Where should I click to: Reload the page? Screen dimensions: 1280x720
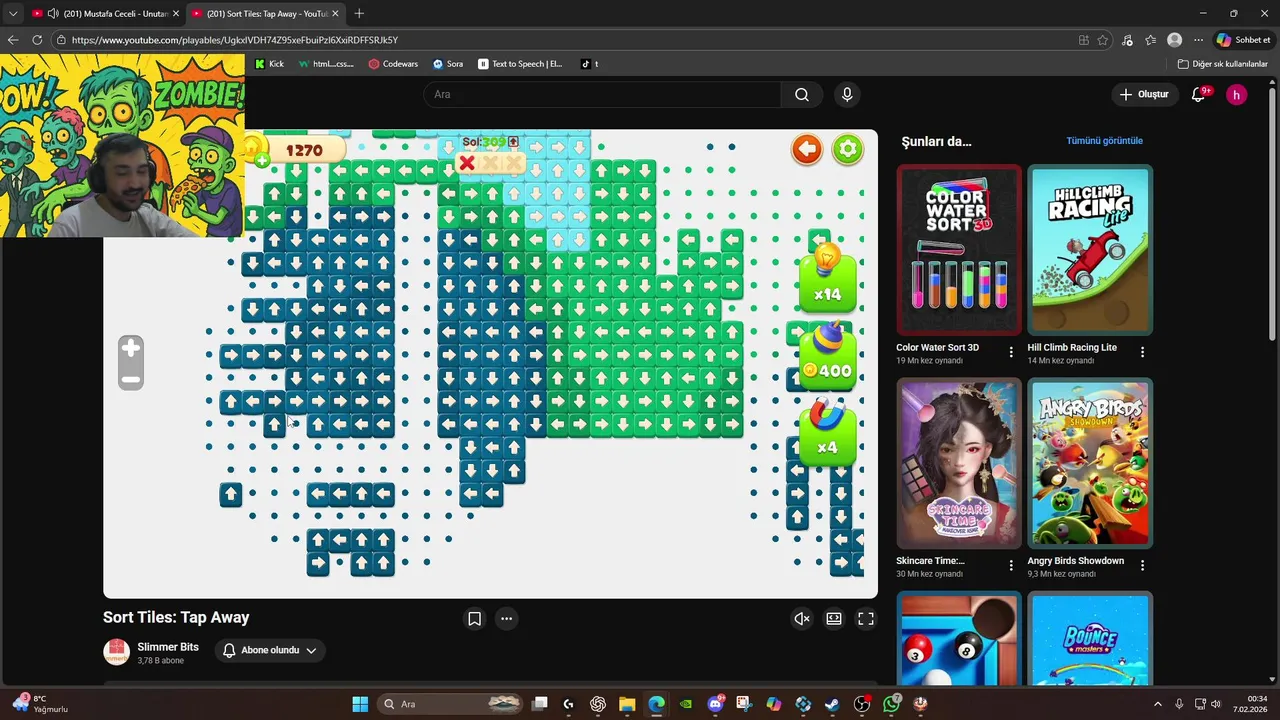coord(37,40)
